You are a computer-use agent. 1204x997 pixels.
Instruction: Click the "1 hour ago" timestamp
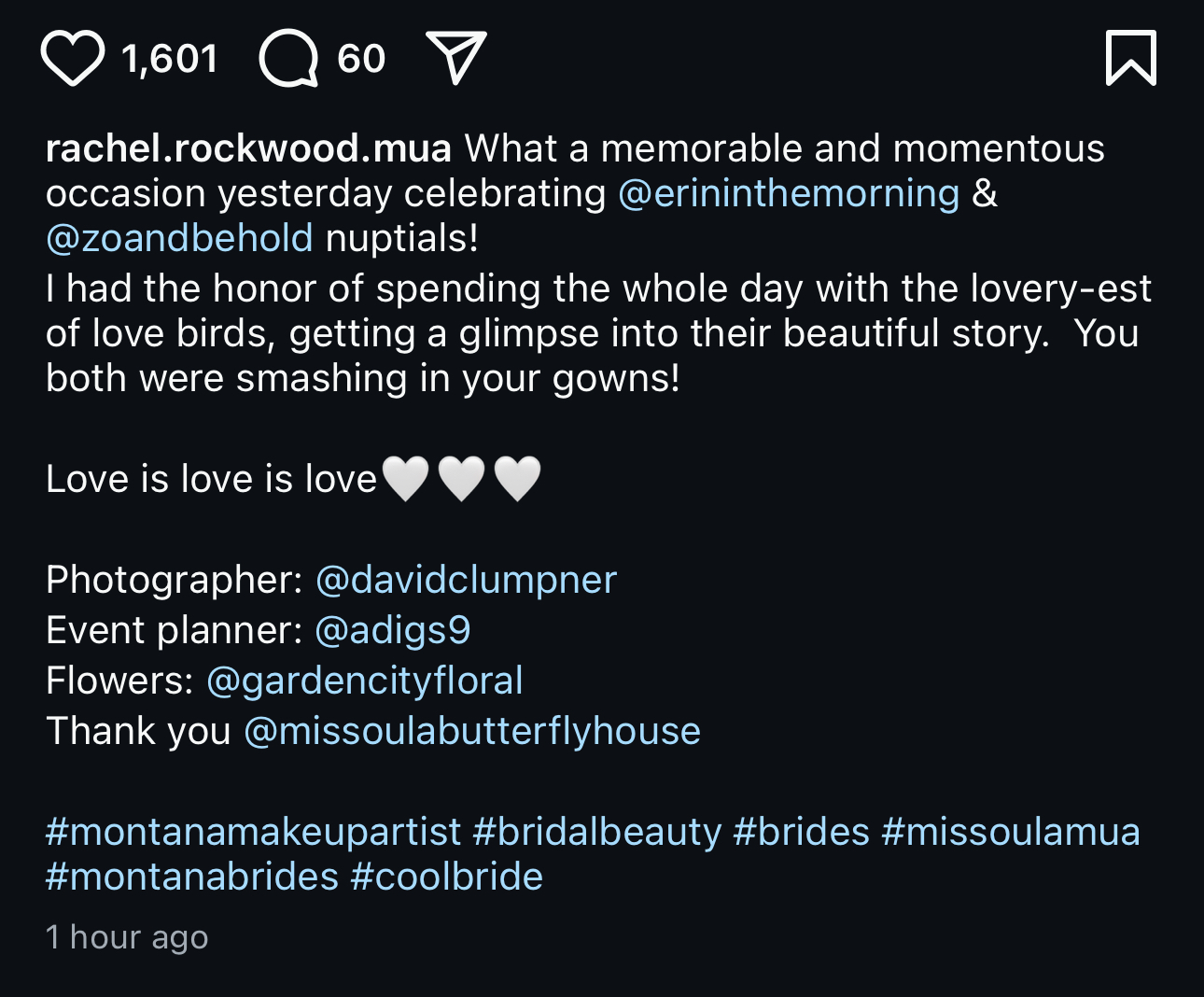tap(127, 937)
